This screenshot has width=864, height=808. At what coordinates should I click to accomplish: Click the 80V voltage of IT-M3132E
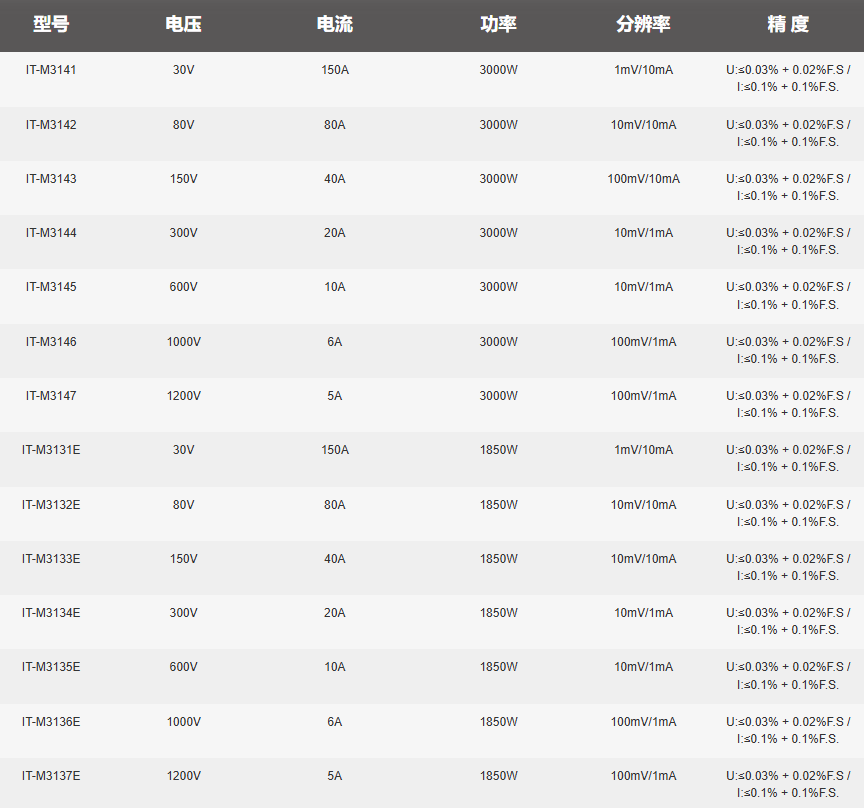point(183,505)
